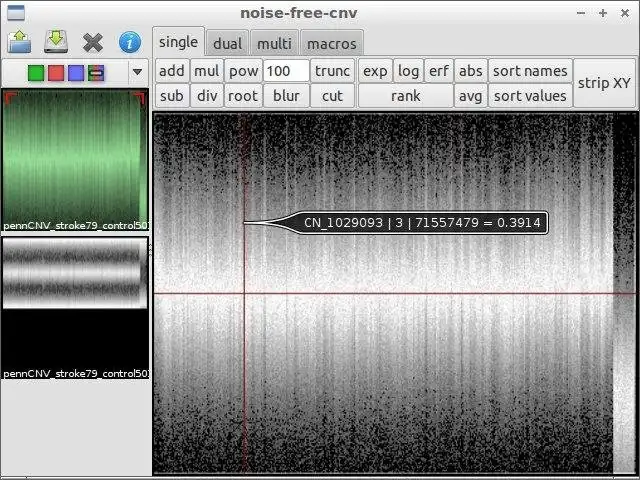This screenshot has width=640, height=480.
Task: Click the window menu icon in title bar
Action: click(x=16, y=13)
